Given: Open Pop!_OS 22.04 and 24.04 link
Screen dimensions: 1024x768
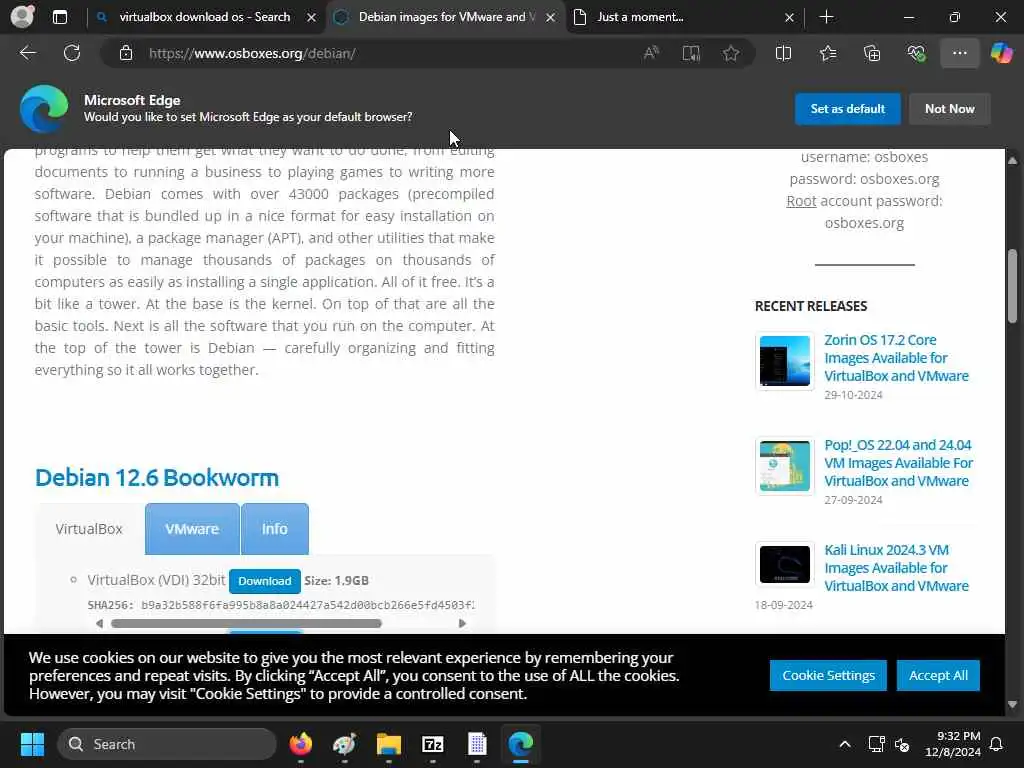Looking at the screenshot, I should pyautogui.click(x=899, y=463).
